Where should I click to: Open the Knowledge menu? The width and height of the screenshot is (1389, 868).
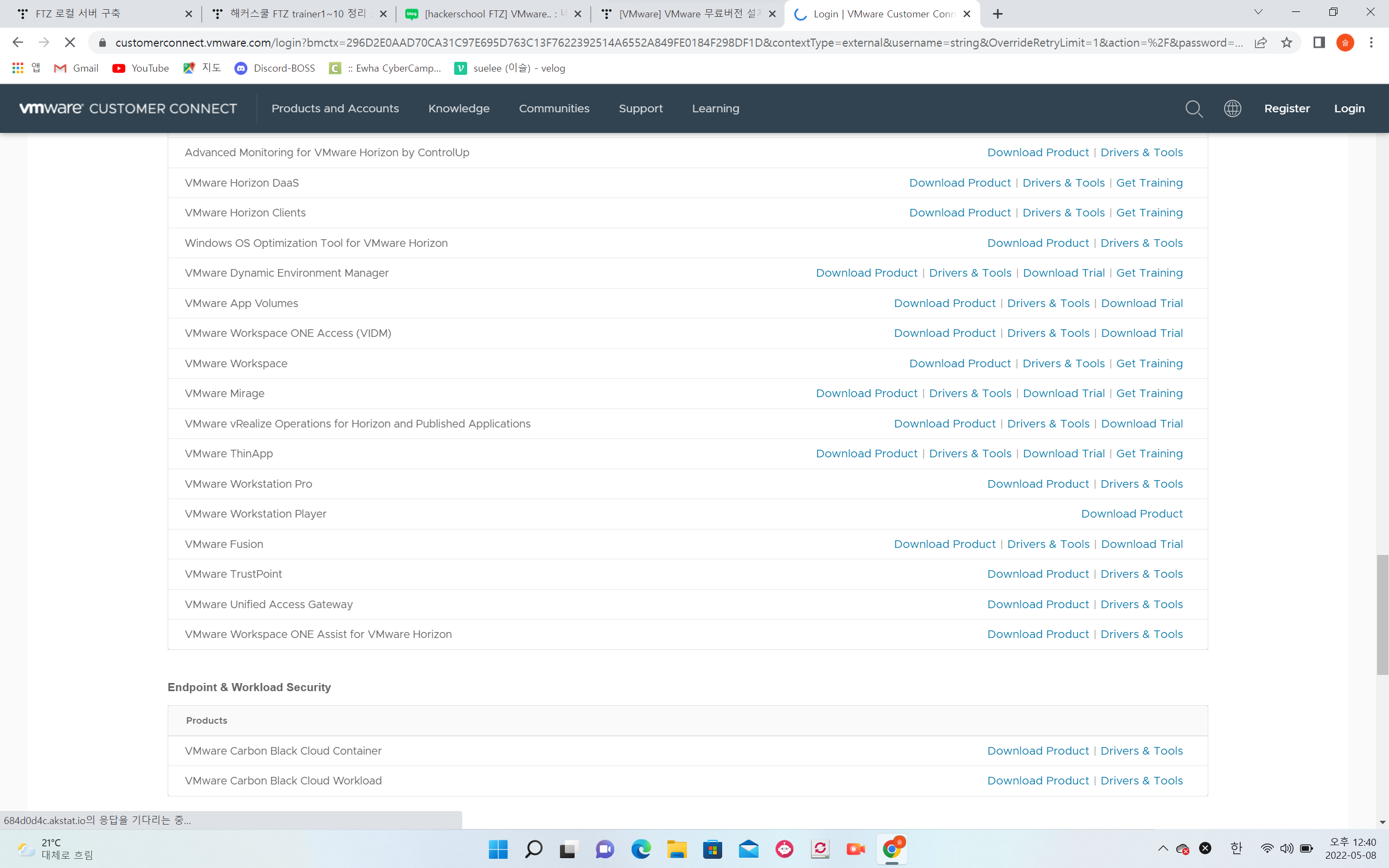click(x=458, y=108)
